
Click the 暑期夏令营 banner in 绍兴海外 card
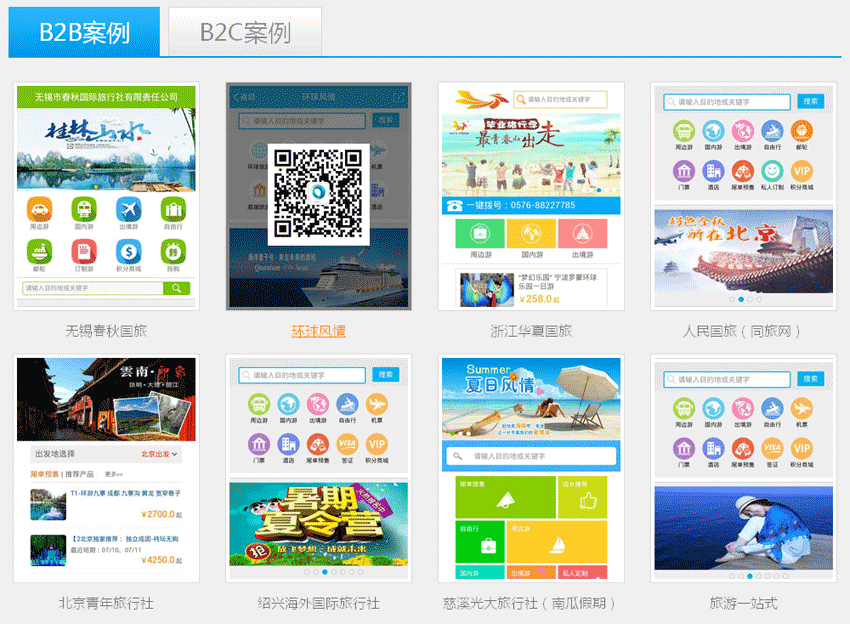tap(319, 524)
